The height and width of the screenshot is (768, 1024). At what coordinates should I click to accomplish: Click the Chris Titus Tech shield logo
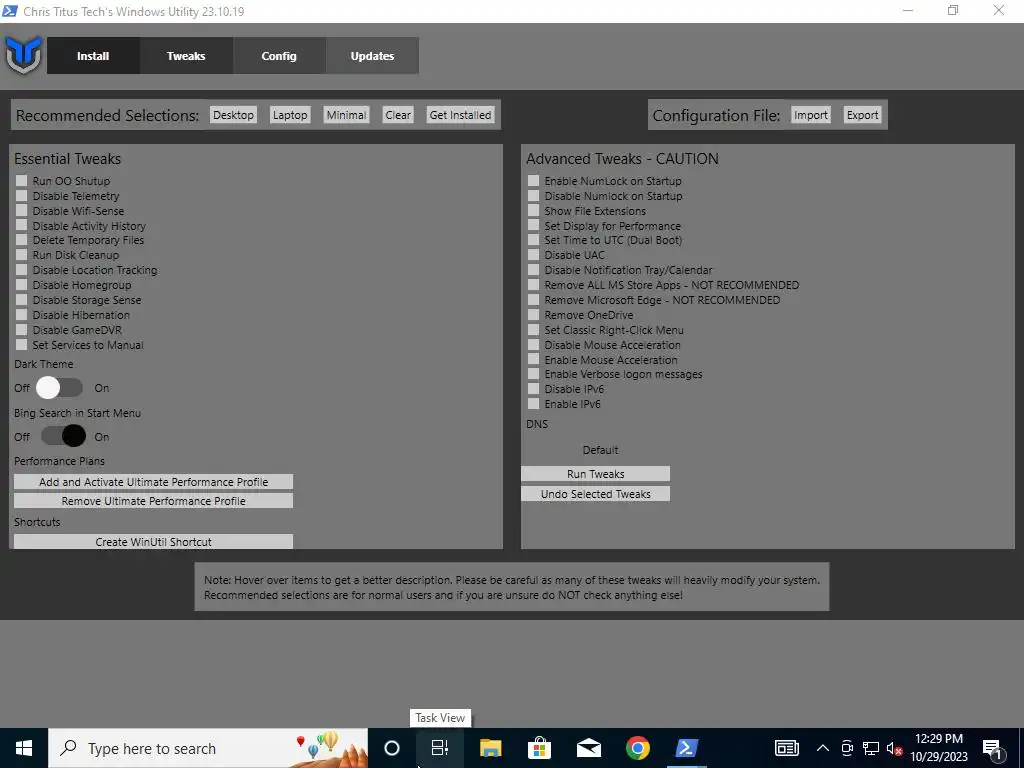[24, 56]
